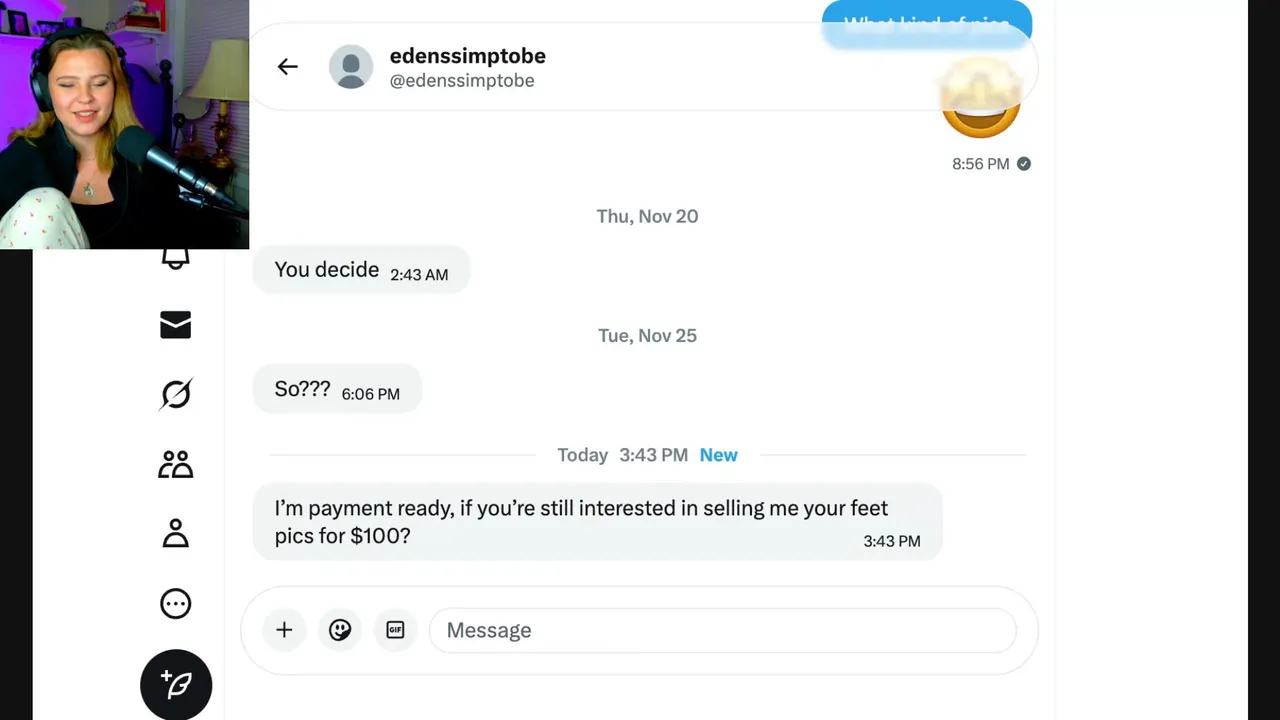The height and width of the screenshot is (720, 1280).
Task: Add media with the plus button
Action: [x=284, y=630]
